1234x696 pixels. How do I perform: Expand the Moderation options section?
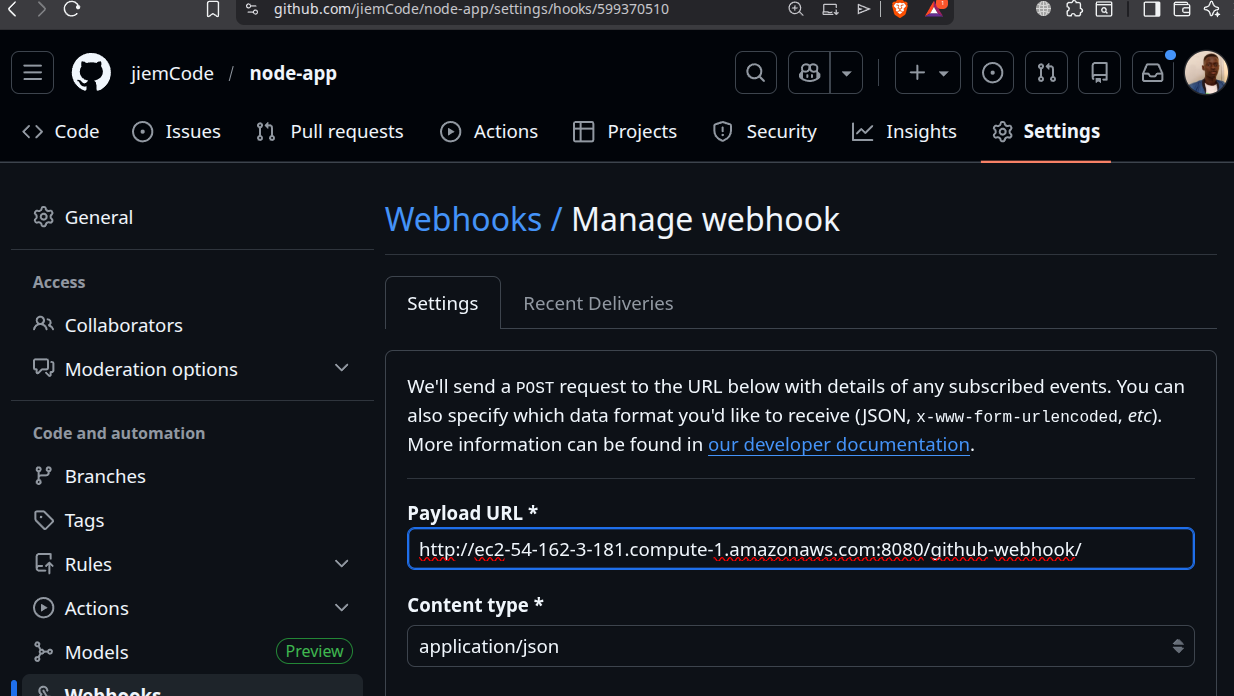pyautogui.click(x=341, y=369)
